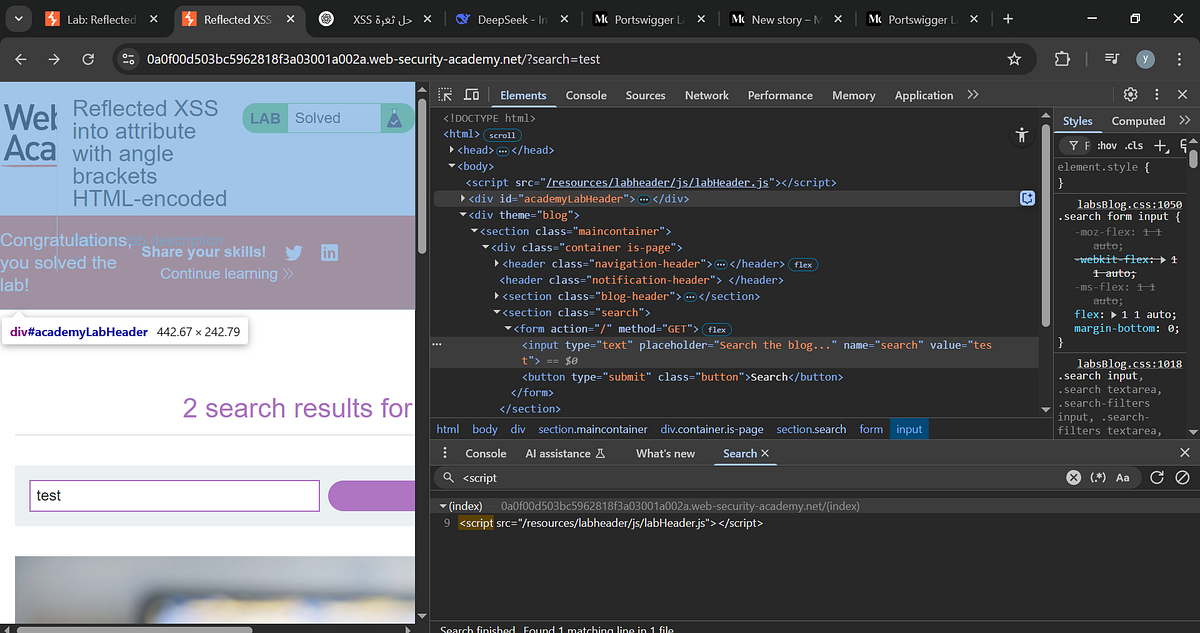Open the Chrome extensions puzzle icon
Image resolution: width=1200 pixels, height=633 pixels.
[x=1062, y=59]
